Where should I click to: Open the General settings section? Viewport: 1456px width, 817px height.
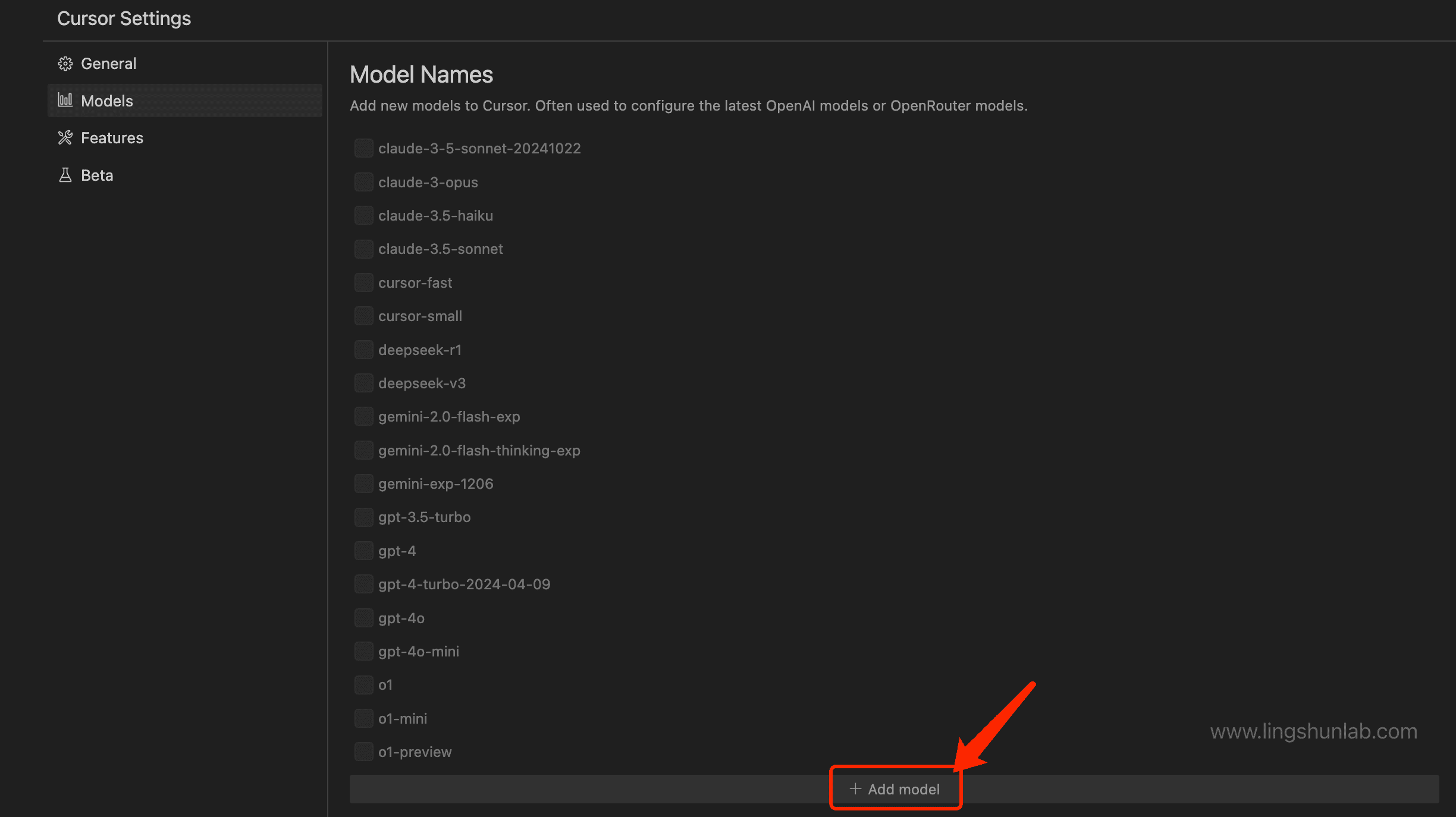[185, 64]
